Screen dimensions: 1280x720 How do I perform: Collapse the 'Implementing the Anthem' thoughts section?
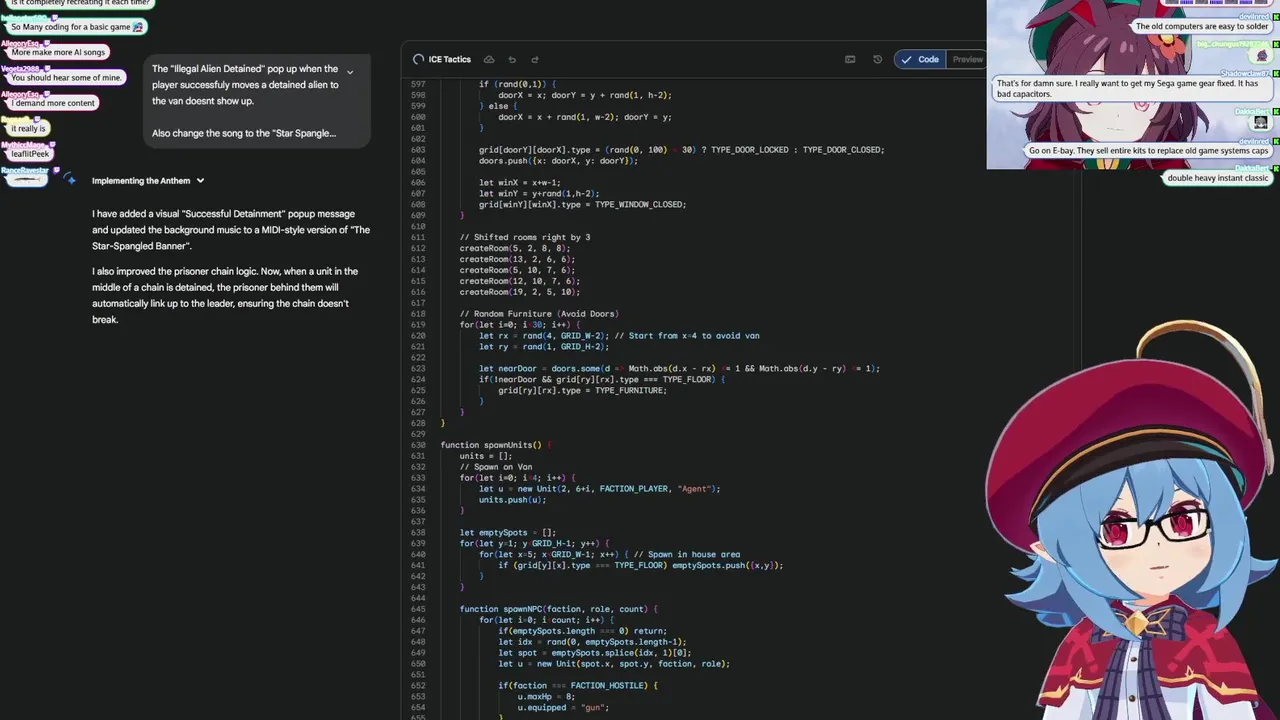[x=200, y=181]
